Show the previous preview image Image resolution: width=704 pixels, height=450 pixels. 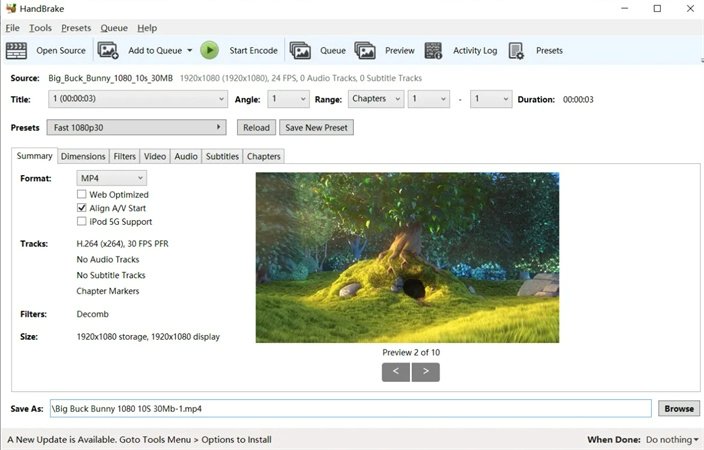396,372
